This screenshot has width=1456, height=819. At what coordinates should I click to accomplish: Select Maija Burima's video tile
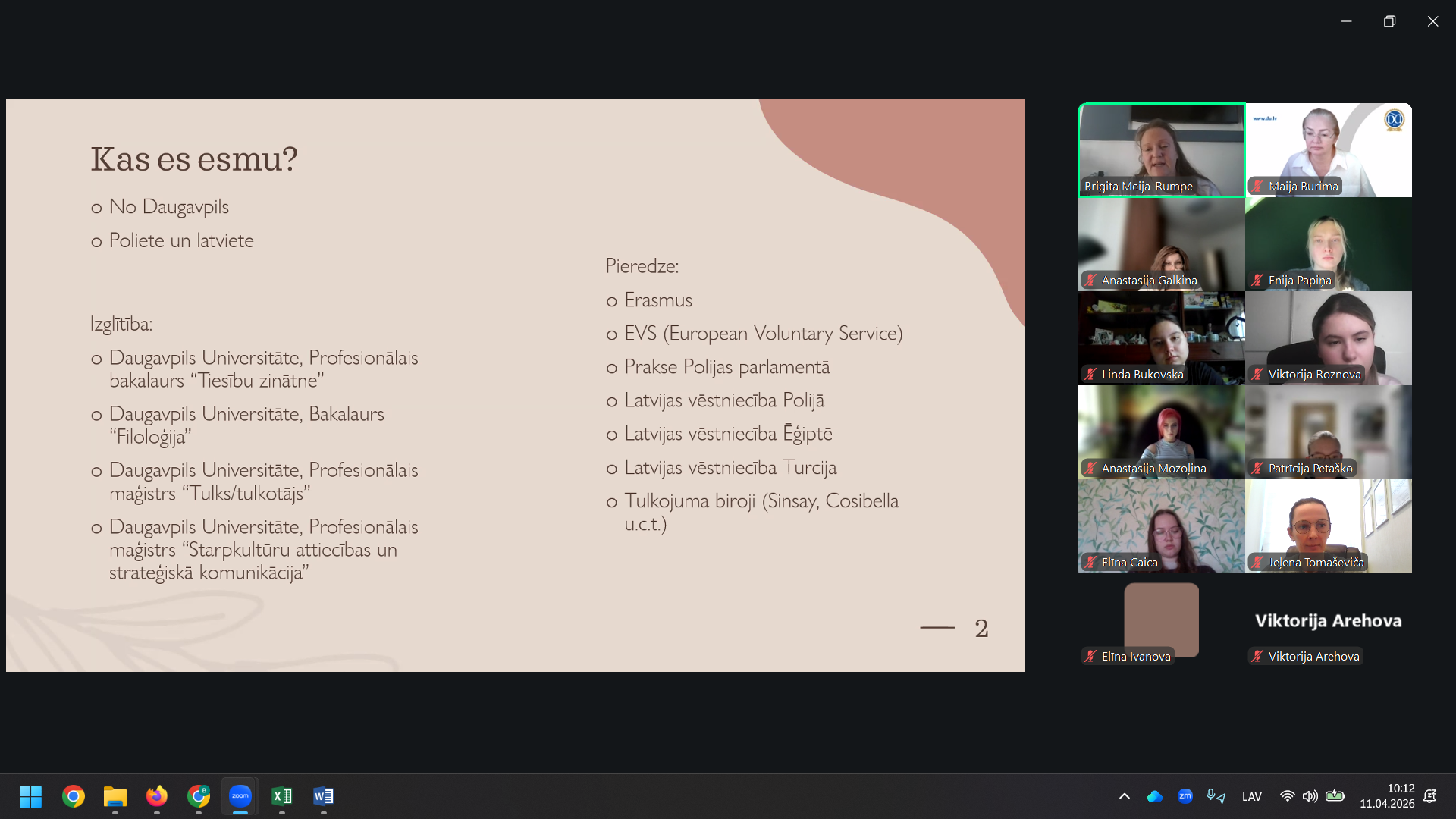1329,149
